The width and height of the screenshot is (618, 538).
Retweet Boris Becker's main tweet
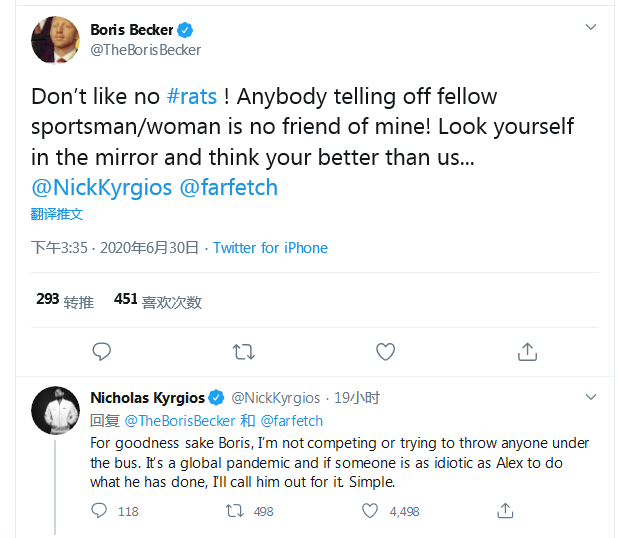click(x=243, y=351)
